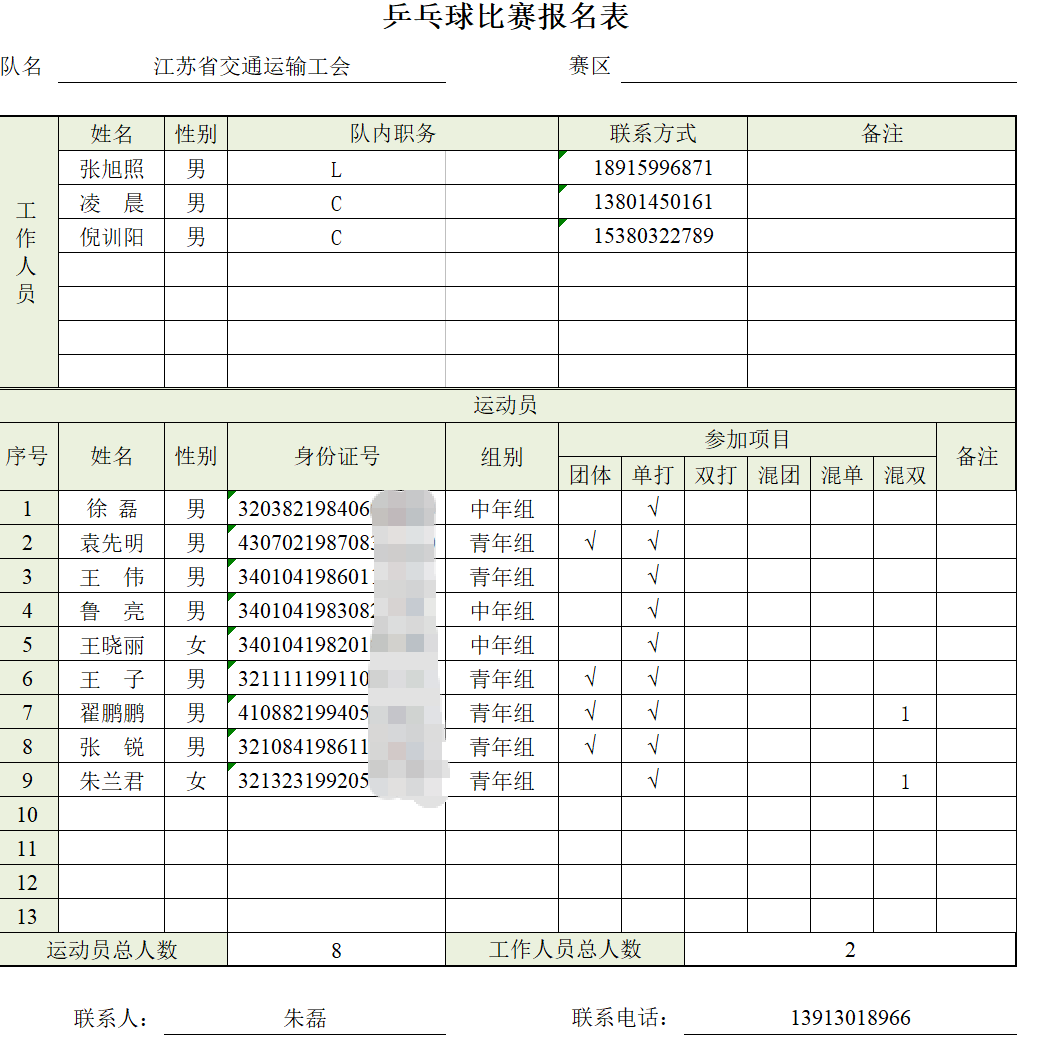The width and height of the screenshot is (1044, 1042).
Task: Select the 队内职务 header cell
Action: [393, 134]
